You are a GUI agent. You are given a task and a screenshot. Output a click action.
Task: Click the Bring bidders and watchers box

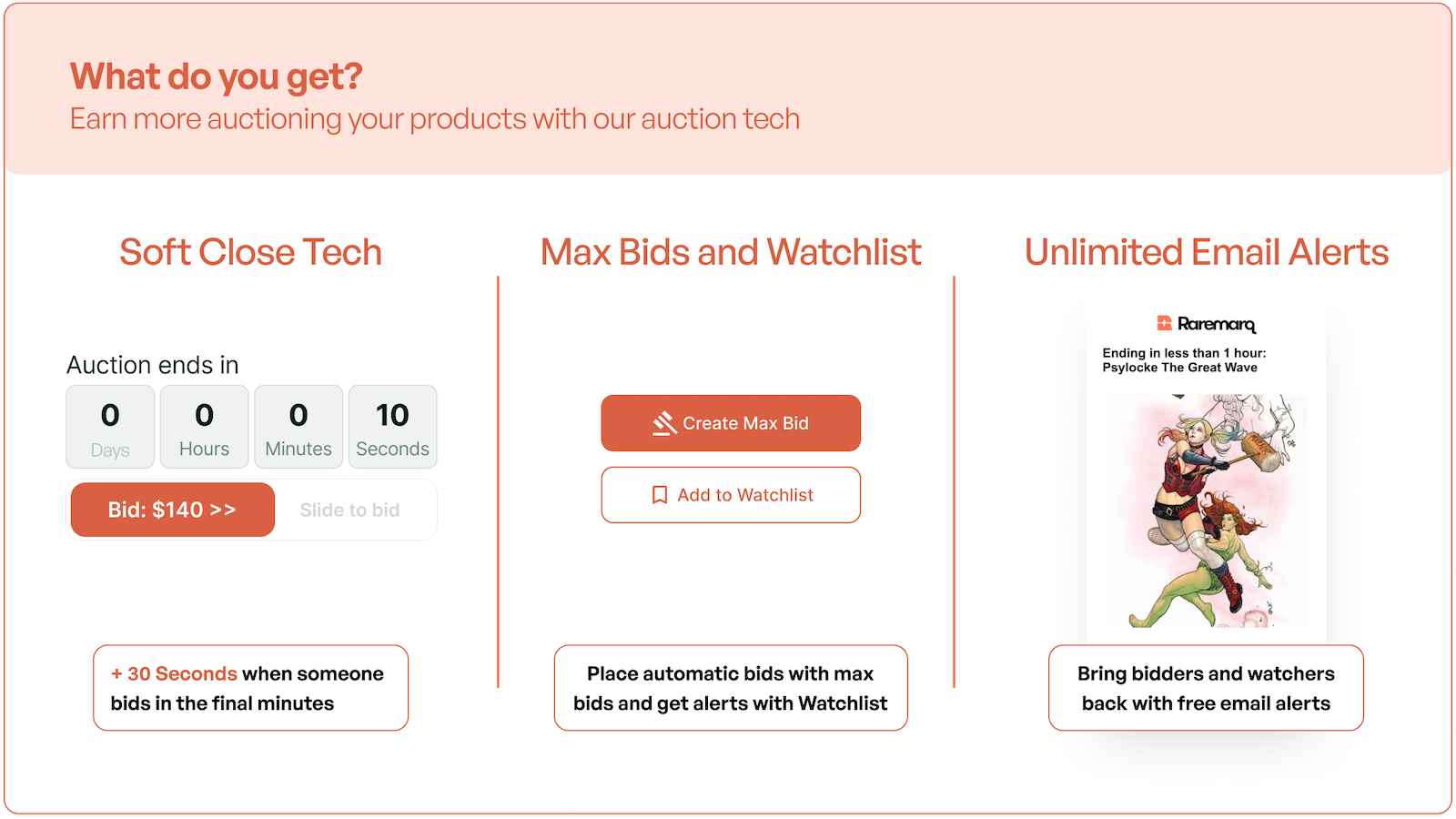(x=1206, y=688)
